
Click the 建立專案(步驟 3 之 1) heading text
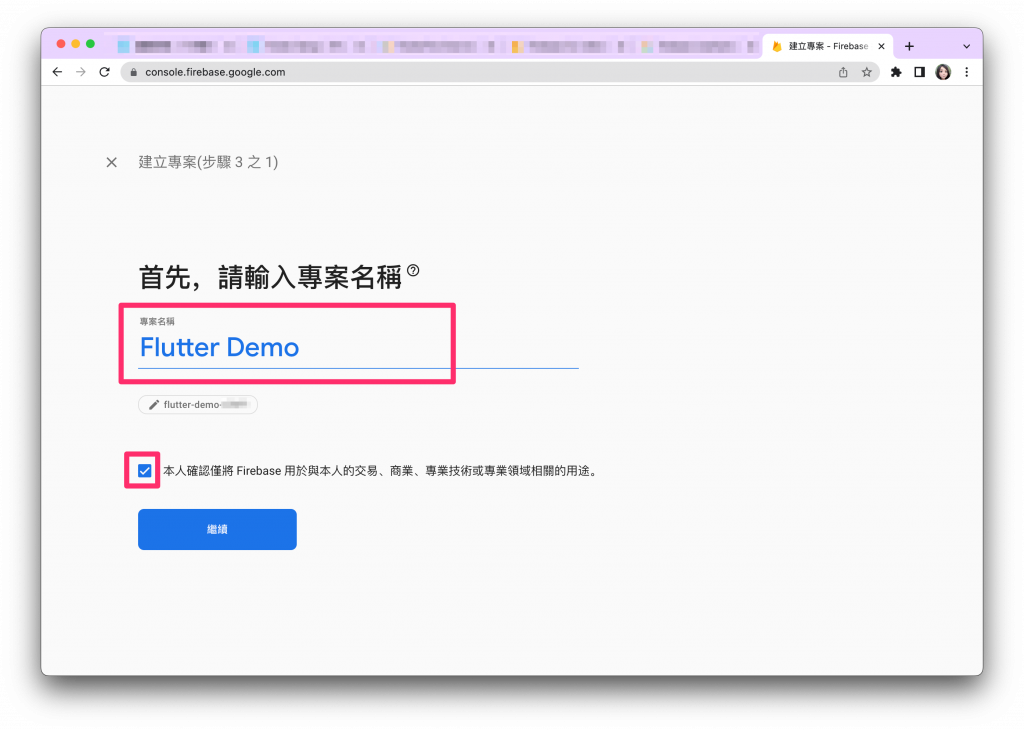tap(208, 162)
